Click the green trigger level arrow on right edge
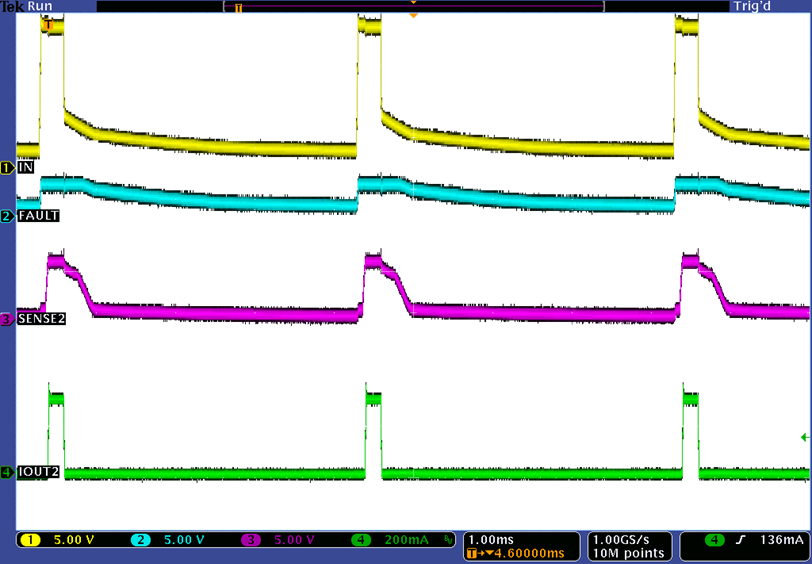Image resolution: width=812 pixels, height=564 pixels. [x=805, y=438]
